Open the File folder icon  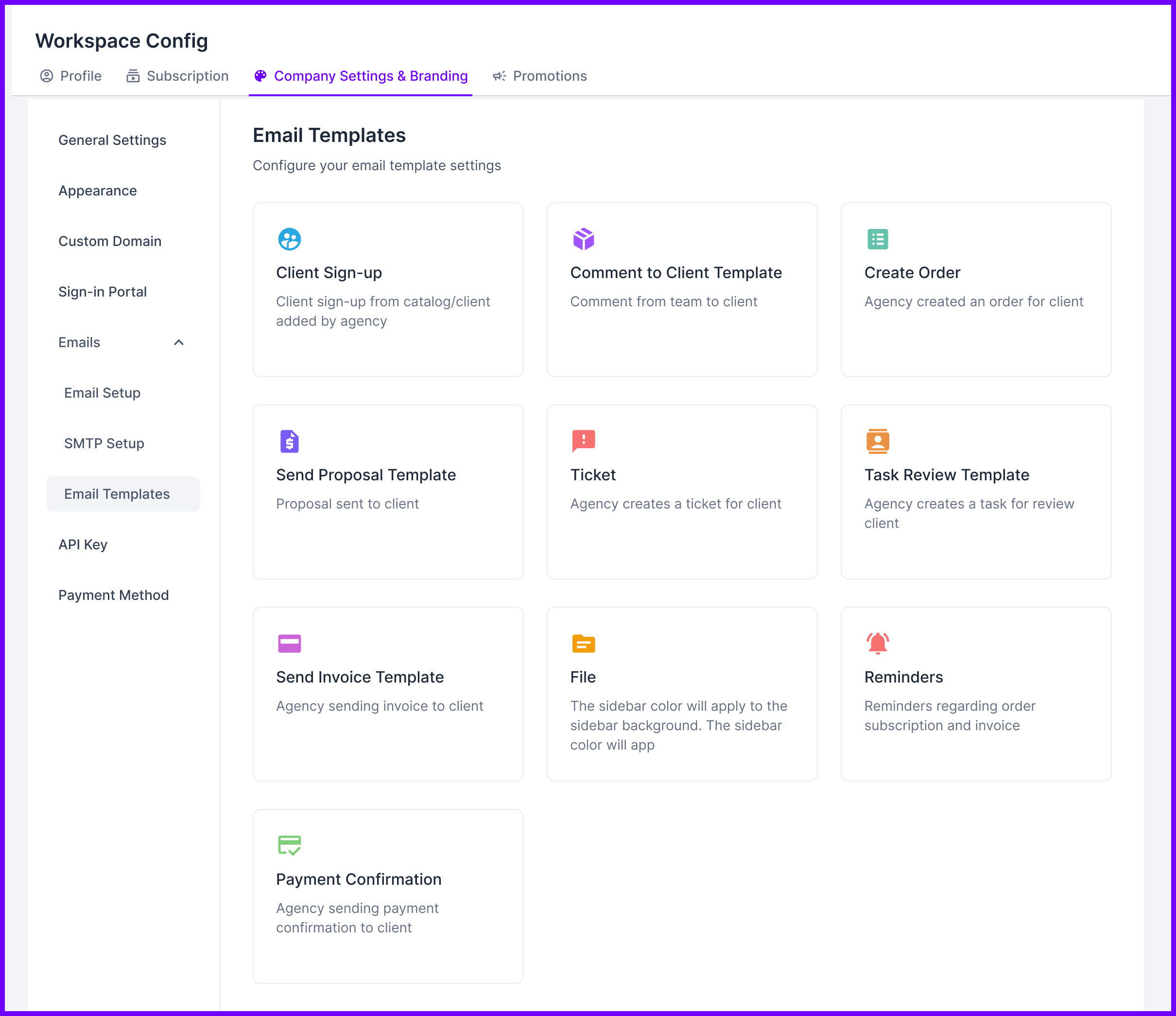[x=584, y=643]
